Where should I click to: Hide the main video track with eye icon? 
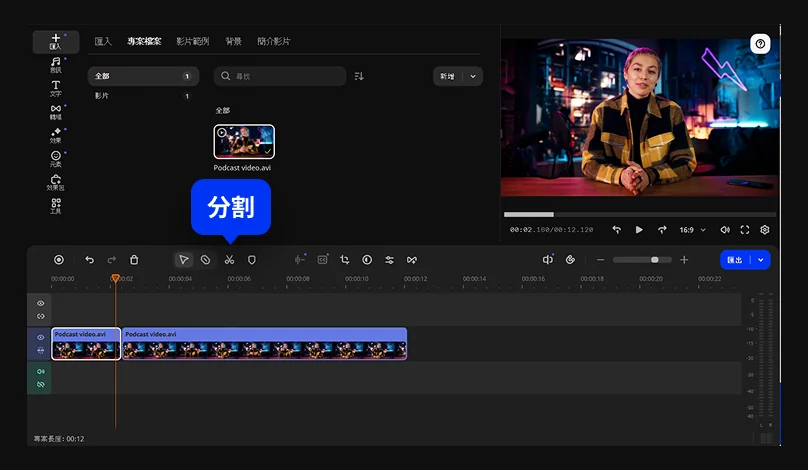pos(41,338)
